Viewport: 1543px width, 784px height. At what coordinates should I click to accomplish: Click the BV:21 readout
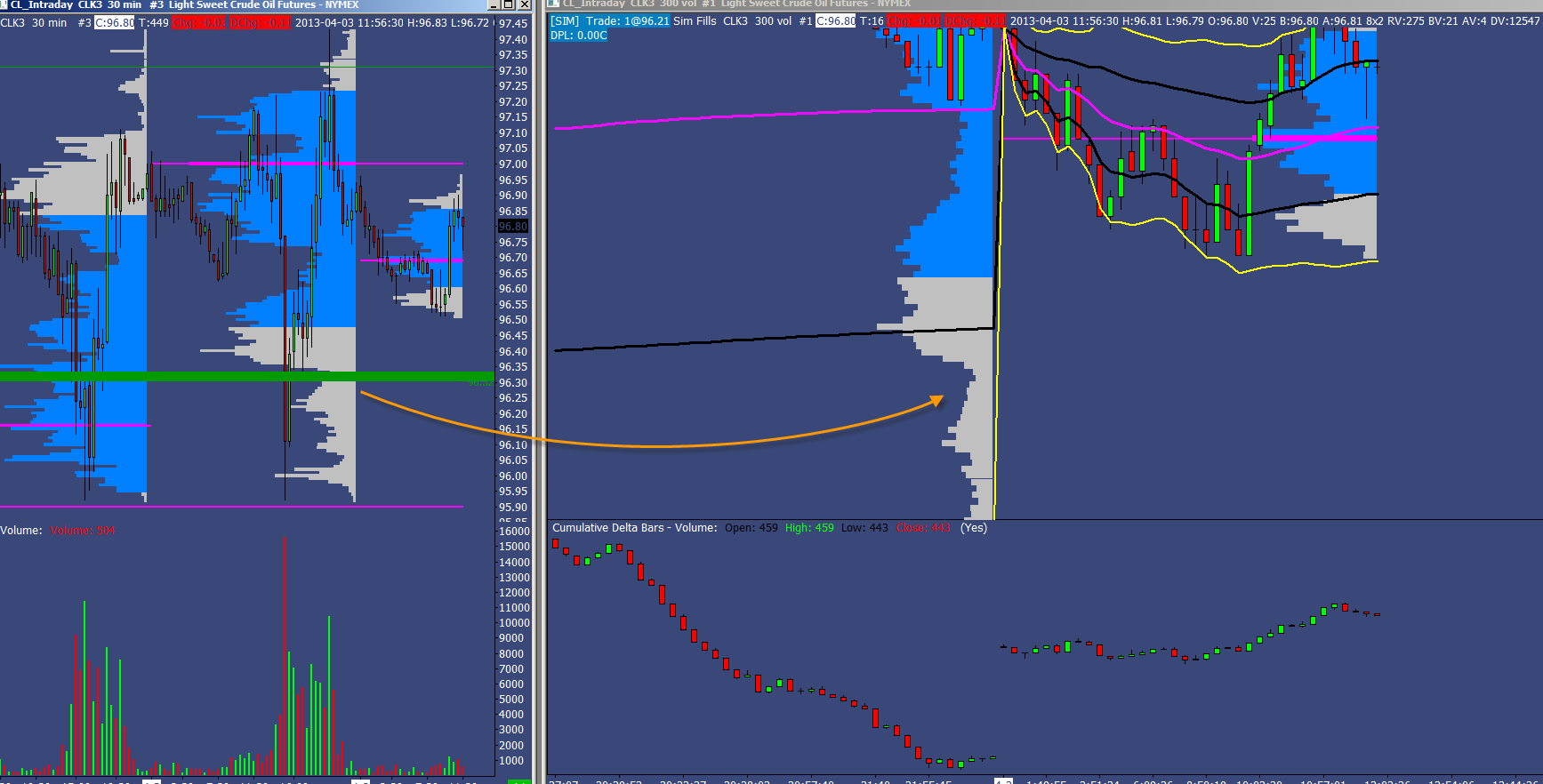click(1442, 21)
